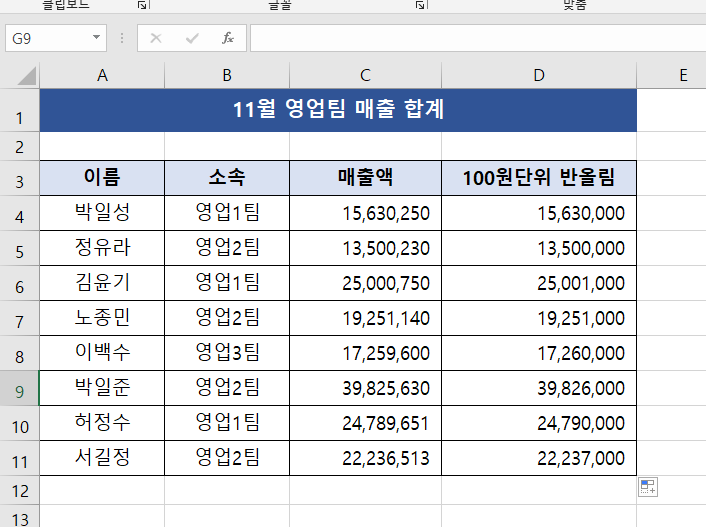Select the cell 김윤기
This screenshot has height=527, width=706.
[x=102, y=283]
